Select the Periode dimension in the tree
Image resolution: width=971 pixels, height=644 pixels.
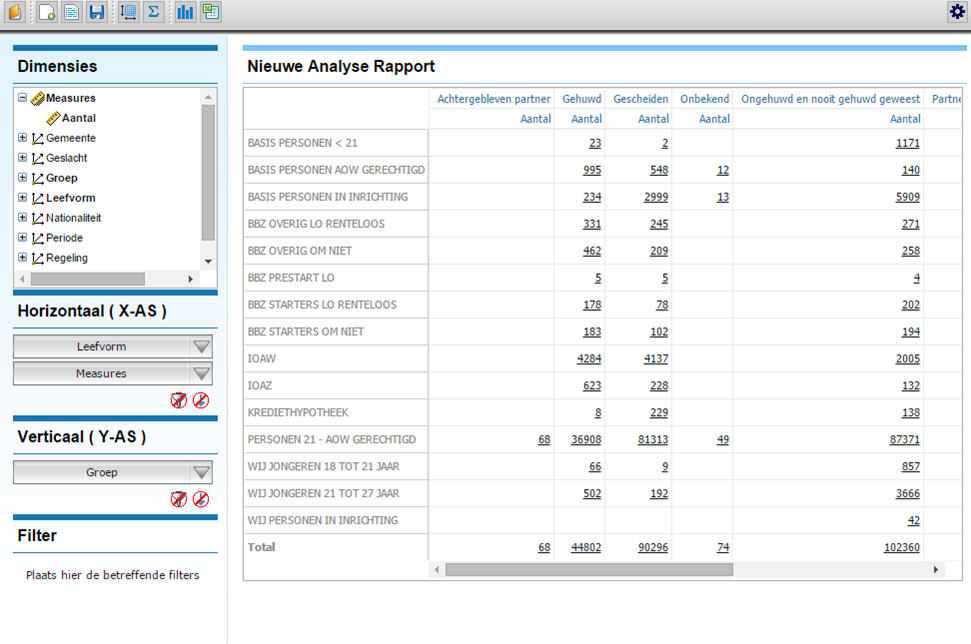click(64, 238)
